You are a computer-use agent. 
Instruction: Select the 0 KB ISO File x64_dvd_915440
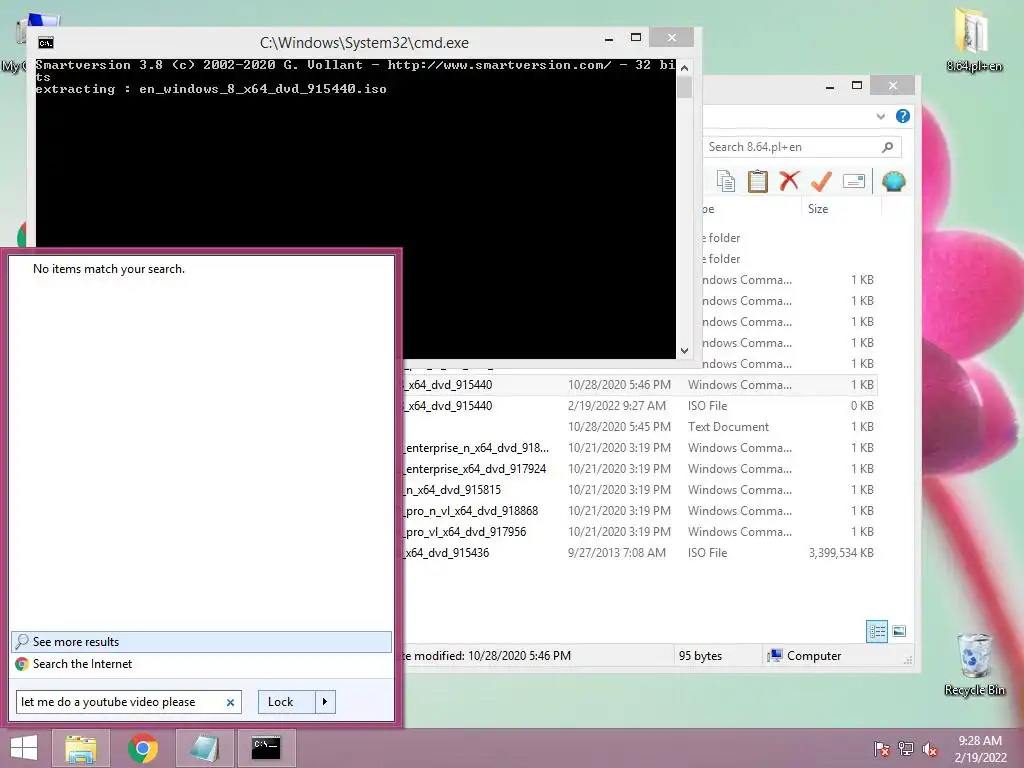coord(640,406)
